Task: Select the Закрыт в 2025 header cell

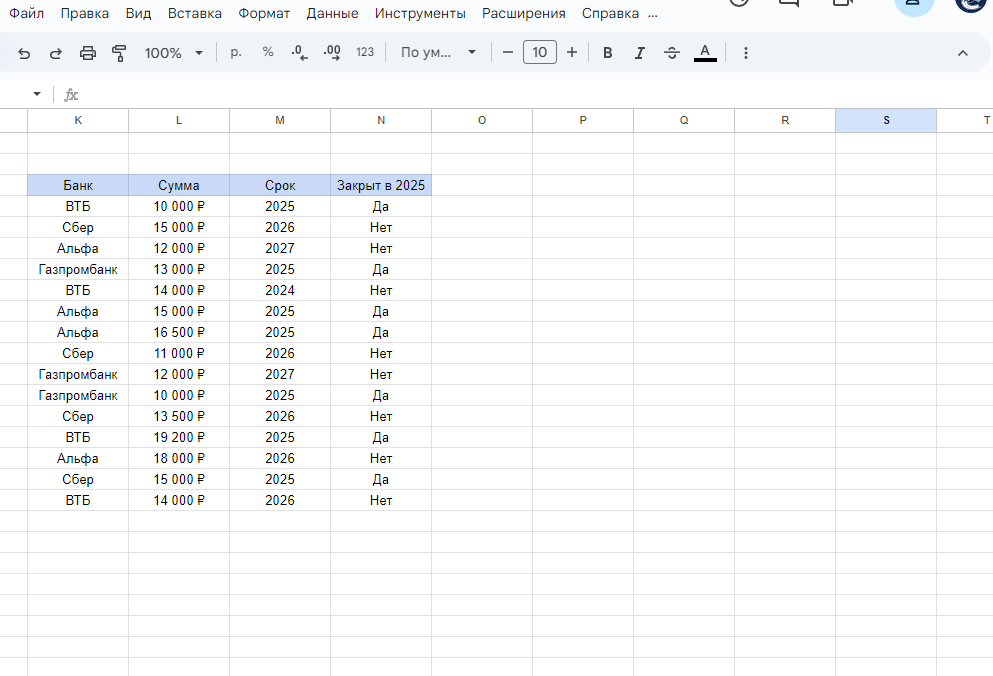Action: pos(381,186)
